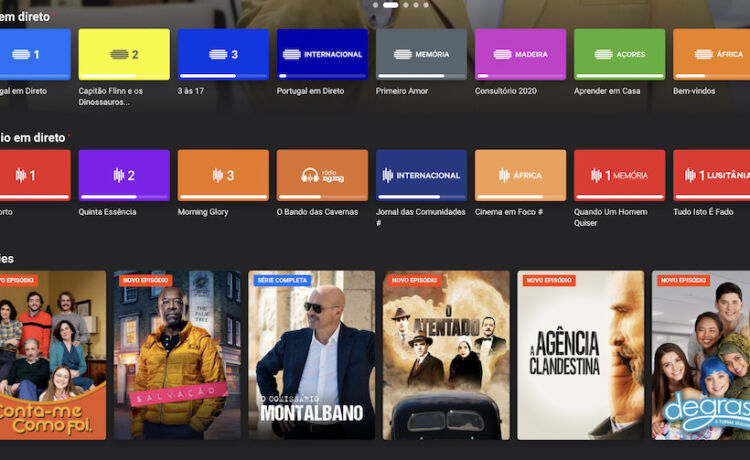Open the RTP 1 live TV channel tile
The image size is (750, 460).
[x=35, y=54]
